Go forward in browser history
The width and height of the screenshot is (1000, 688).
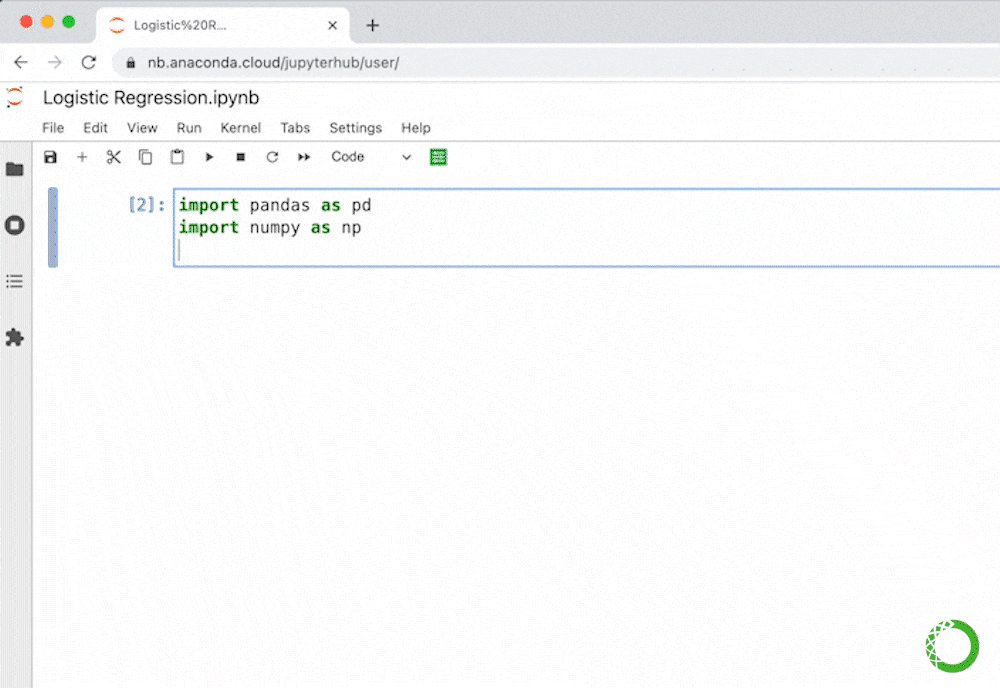point(55,62)
